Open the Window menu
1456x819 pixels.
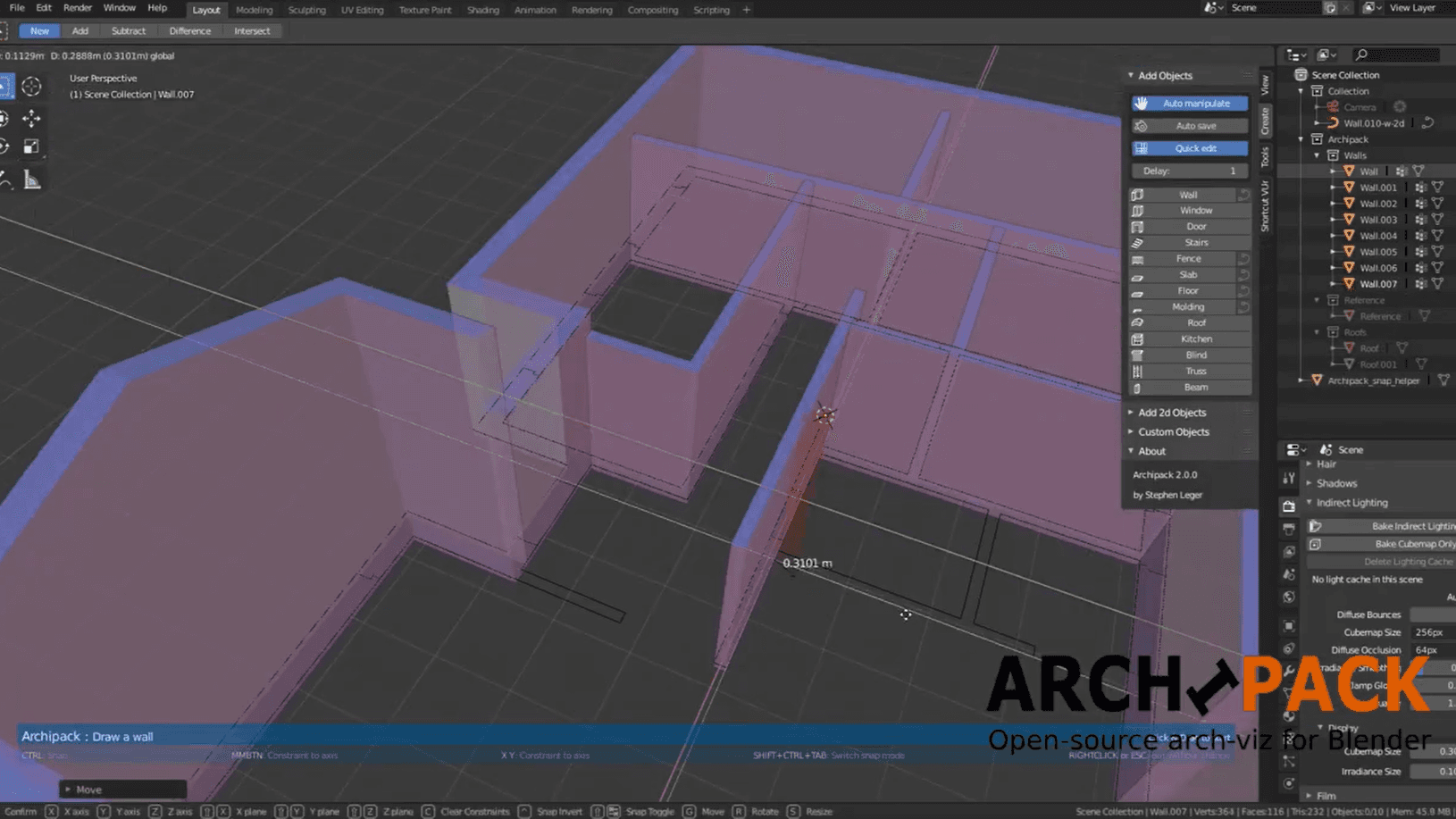click(x=120, y=8)
